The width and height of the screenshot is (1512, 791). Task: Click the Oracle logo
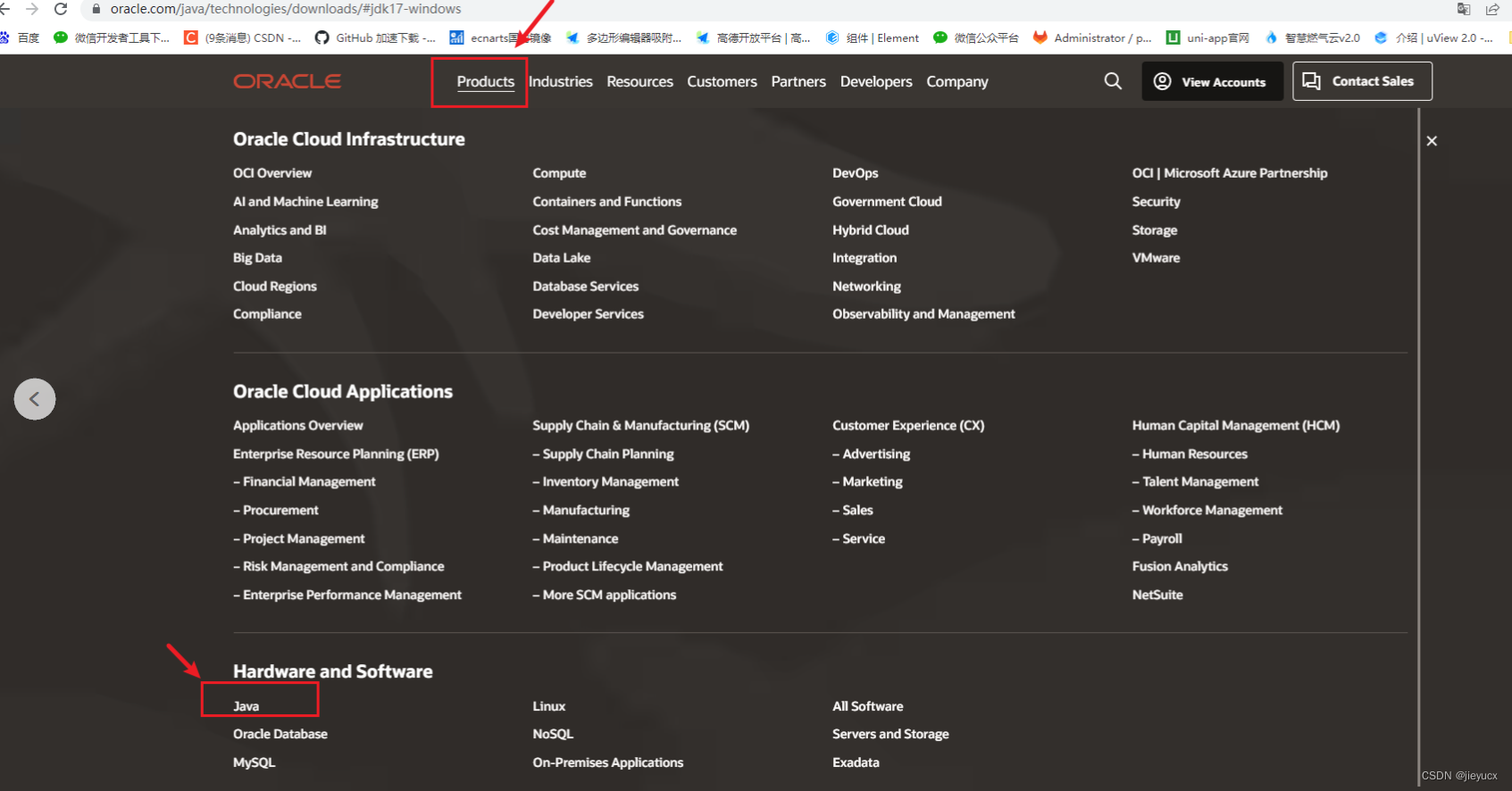[287, 81]
